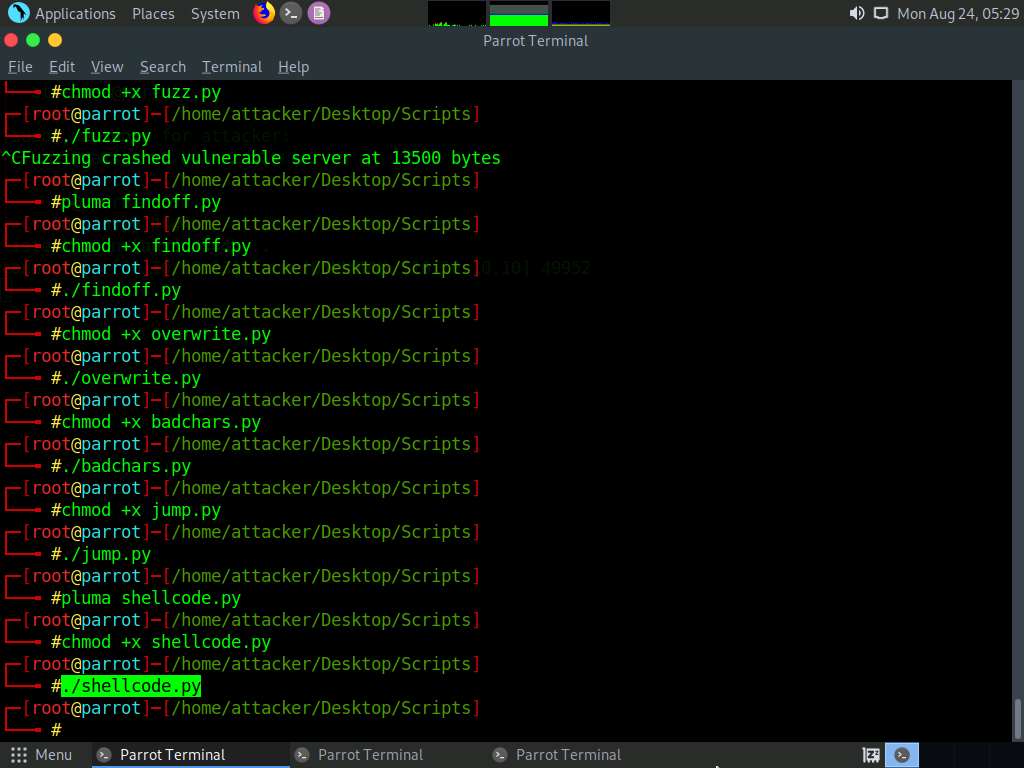Click the network monitor graph applet
This screenshot has height=768, width=1024.
pyautogui.click(x=581, y=13)
